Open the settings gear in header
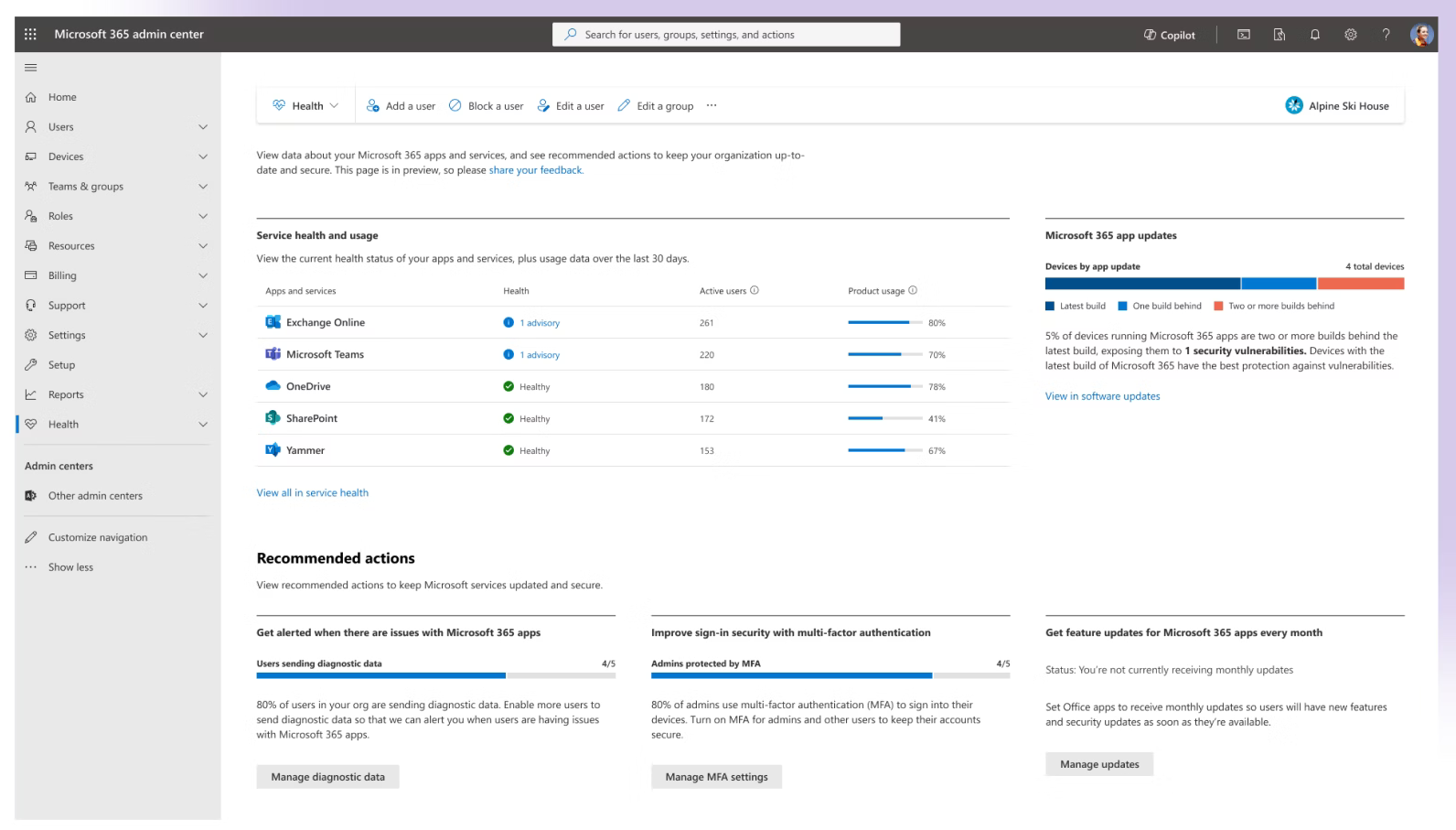 (x=1350, y=35)
